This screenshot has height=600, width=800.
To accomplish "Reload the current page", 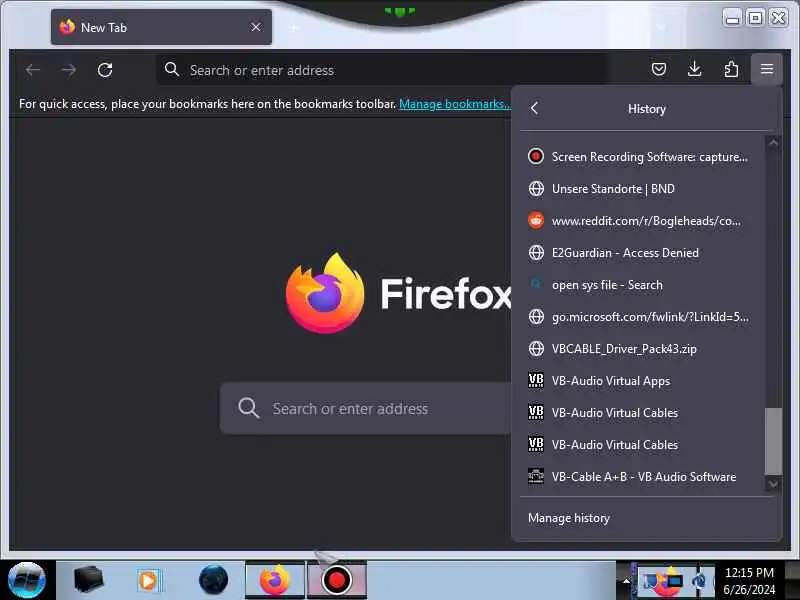I will click(x=105, y=70).
